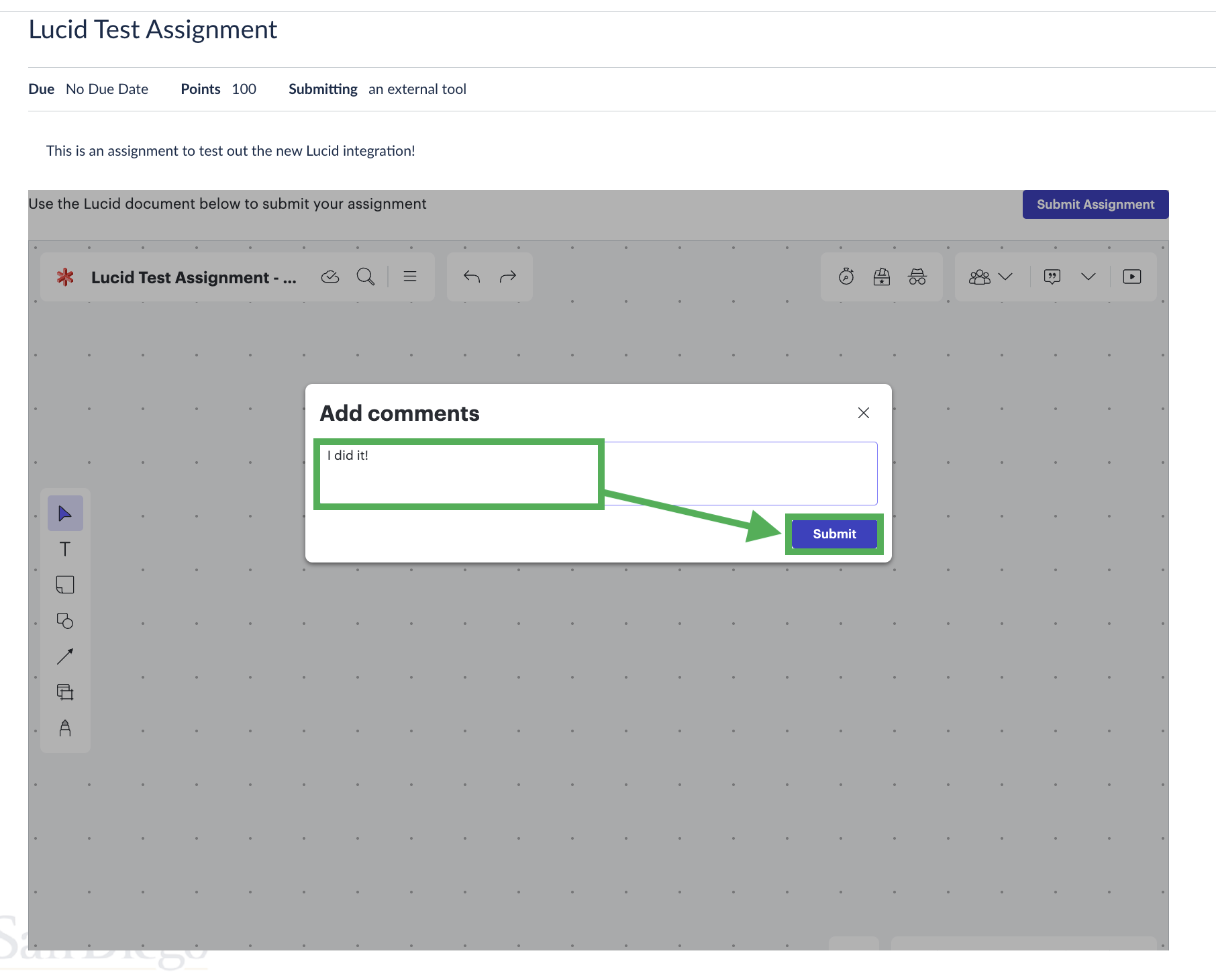Close the Add comments dialog

(x=864, y=413)
